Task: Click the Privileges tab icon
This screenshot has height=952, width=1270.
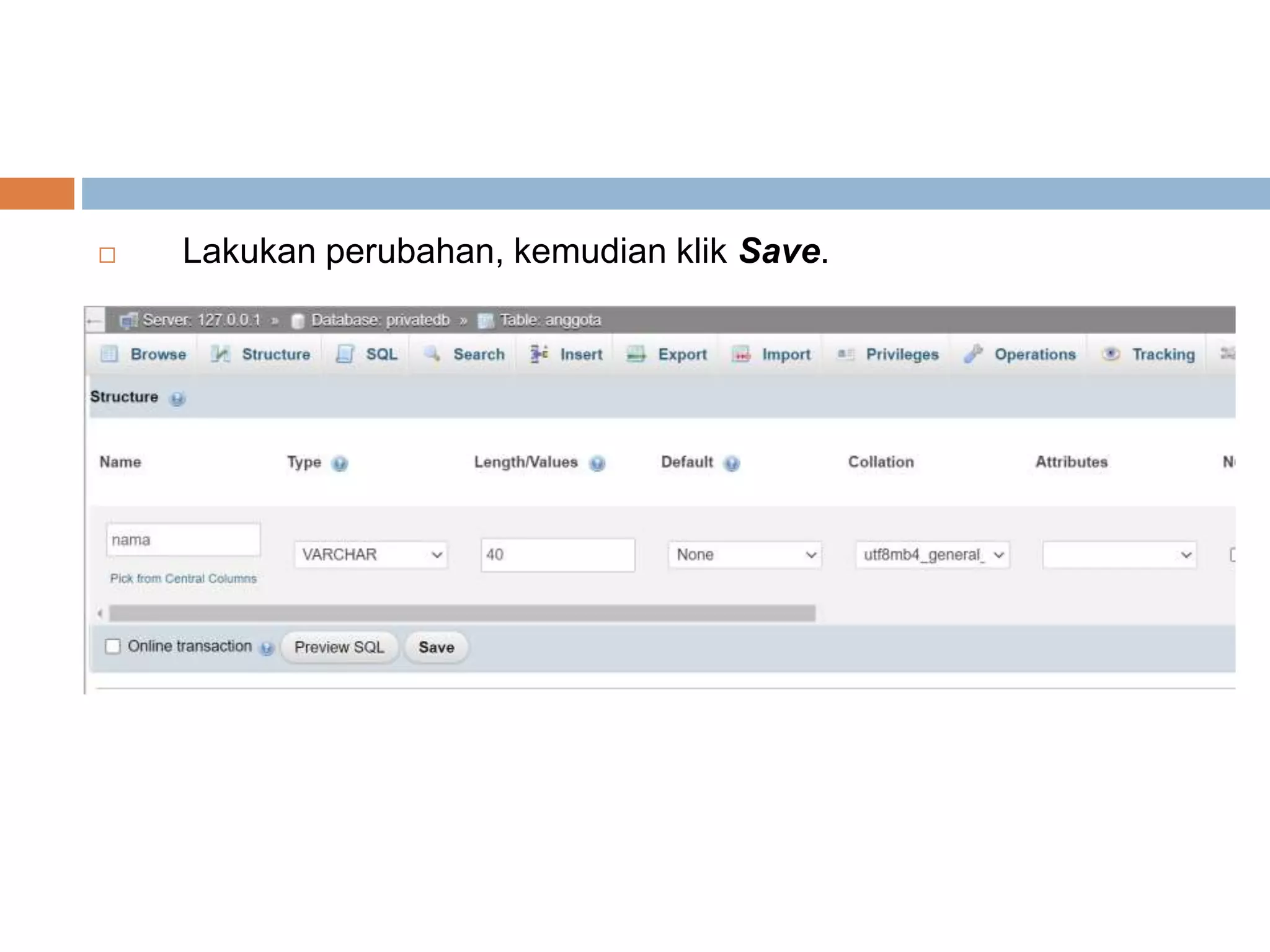Action: (845, 354)
